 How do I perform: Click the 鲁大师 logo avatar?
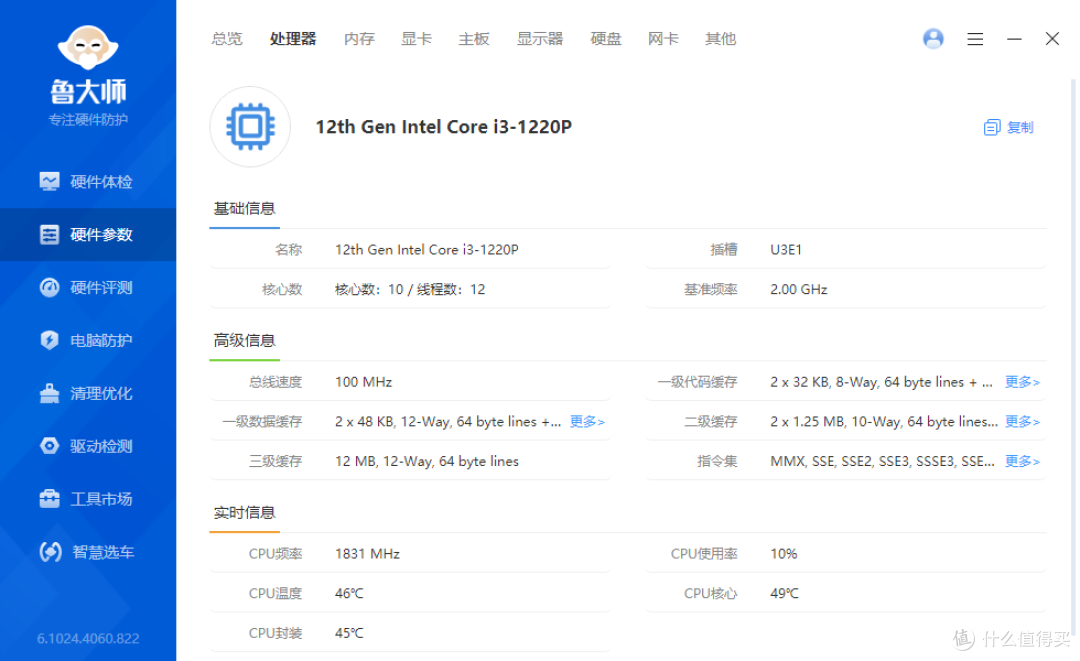click(x=88, y=47)
